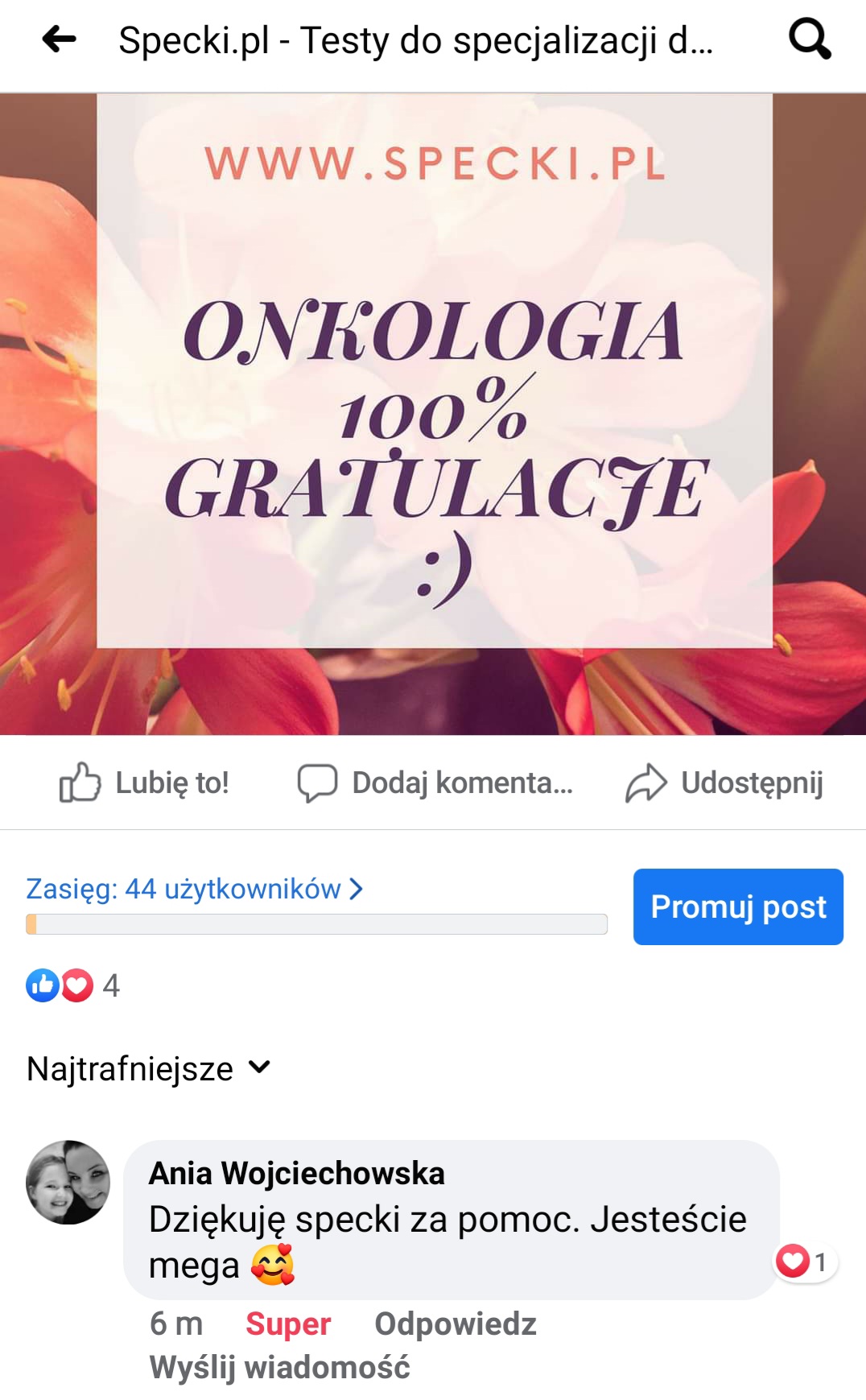866x1400 pixels.
Task: Expand the Najtrafniejsze sorting dropdown
Action: (149, 1069)
